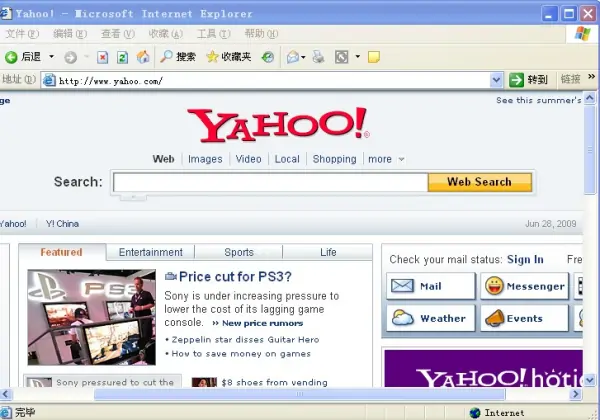Open the address bar dropdown
Viewport: 600px width, 420px height.
point(496,80)
